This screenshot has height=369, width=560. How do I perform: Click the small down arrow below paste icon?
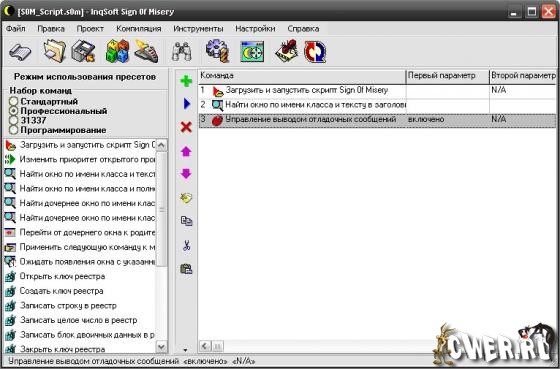click(185, 350)
